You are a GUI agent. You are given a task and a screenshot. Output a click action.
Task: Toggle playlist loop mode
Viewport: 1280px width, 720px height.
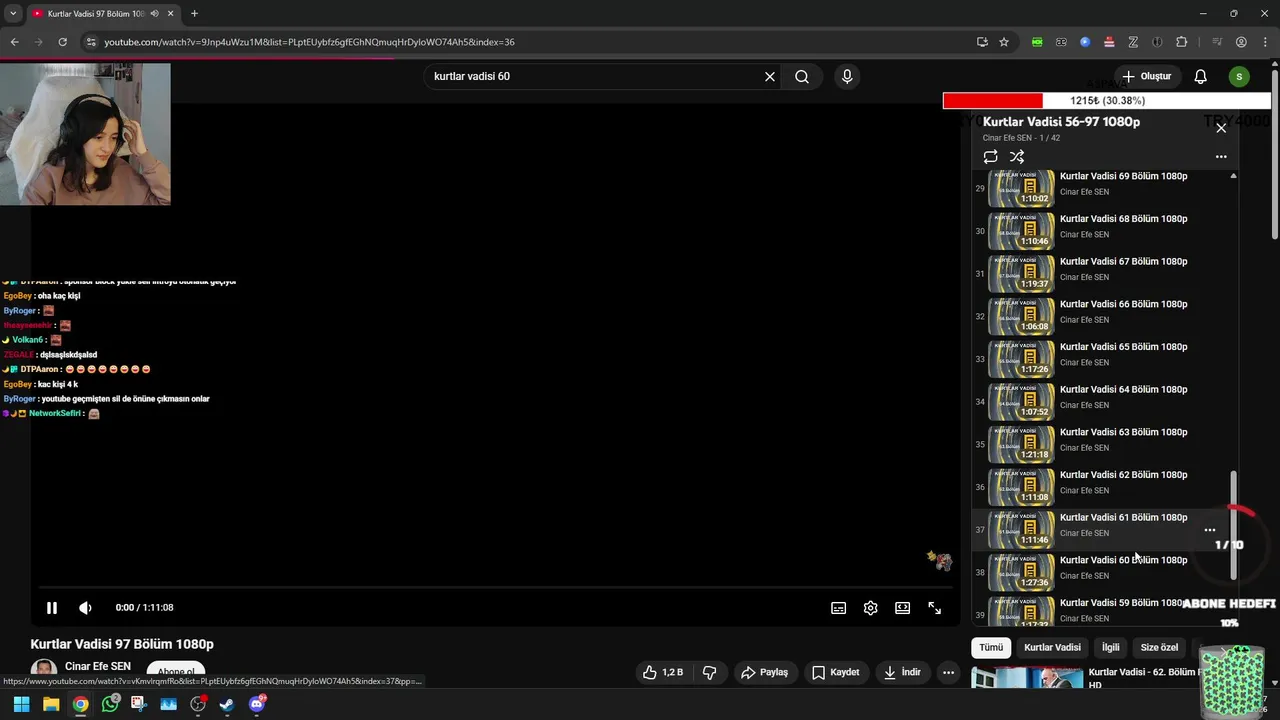pos(990,157)
